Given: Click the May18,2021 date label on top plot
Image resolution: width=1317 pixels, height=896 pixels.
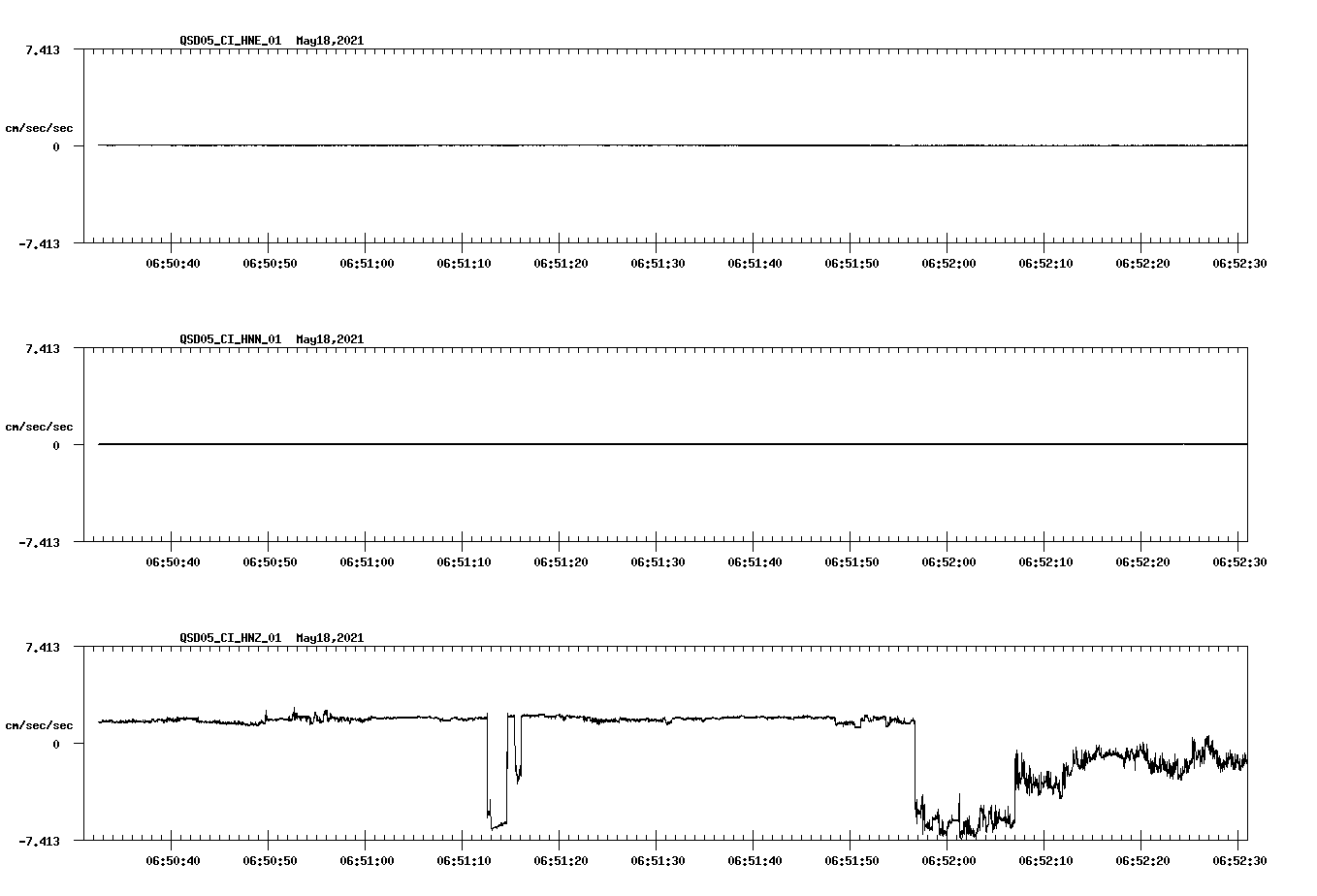Looking at the screenshot, I should tap(329, 41).
